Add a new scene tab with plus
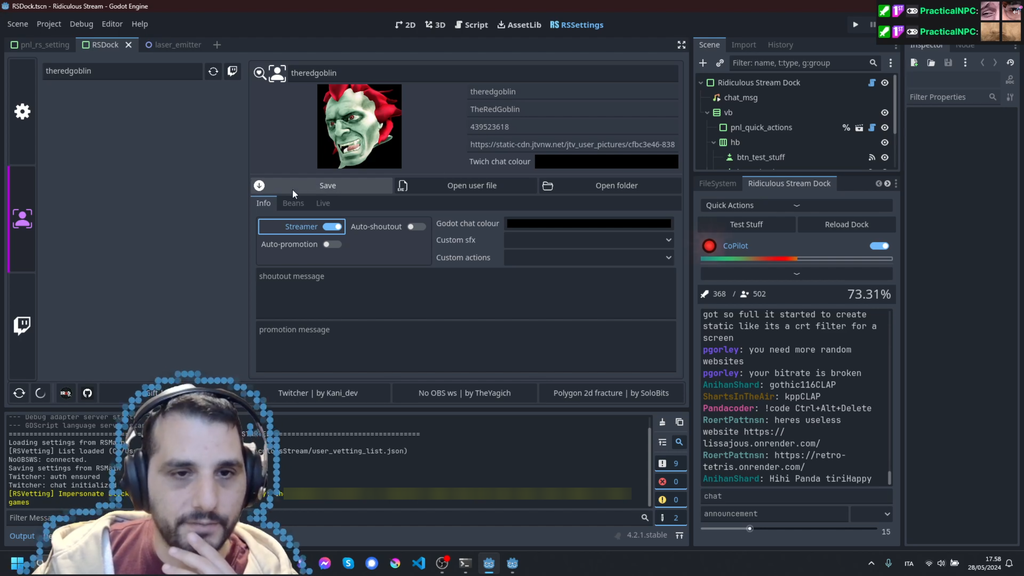 point(217,45)
